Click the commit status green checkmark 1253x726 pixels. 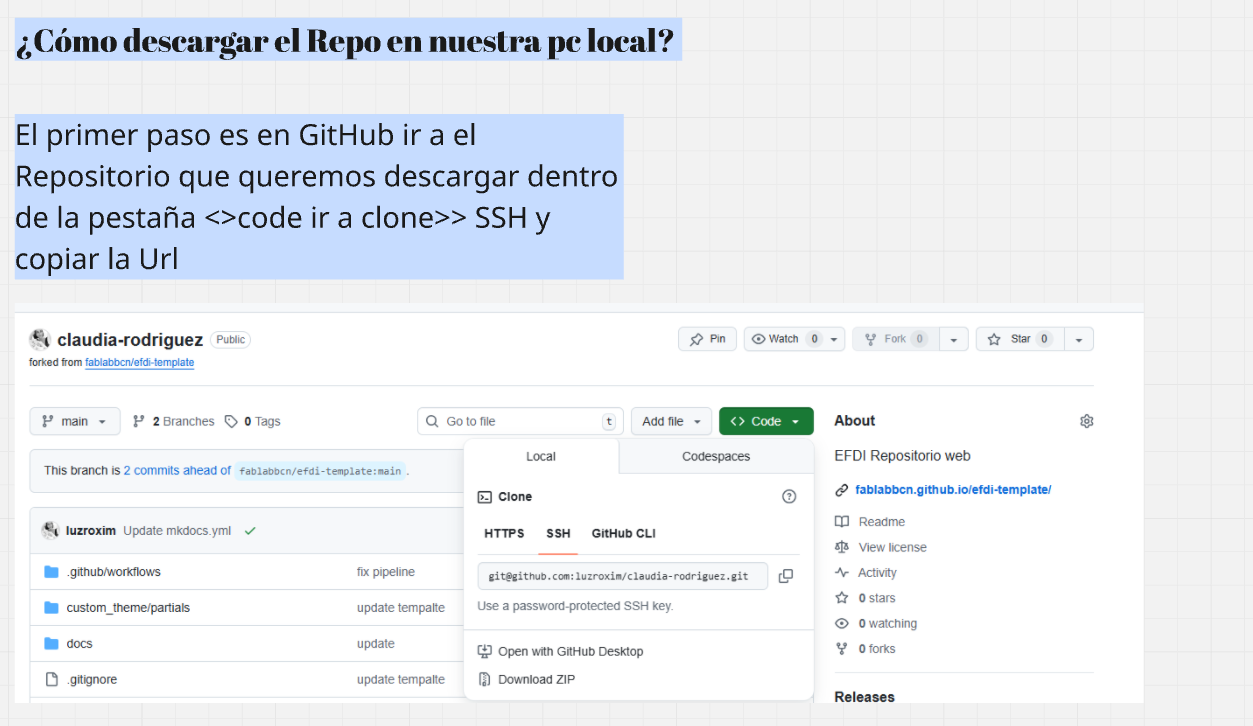(x=250, y=531)
